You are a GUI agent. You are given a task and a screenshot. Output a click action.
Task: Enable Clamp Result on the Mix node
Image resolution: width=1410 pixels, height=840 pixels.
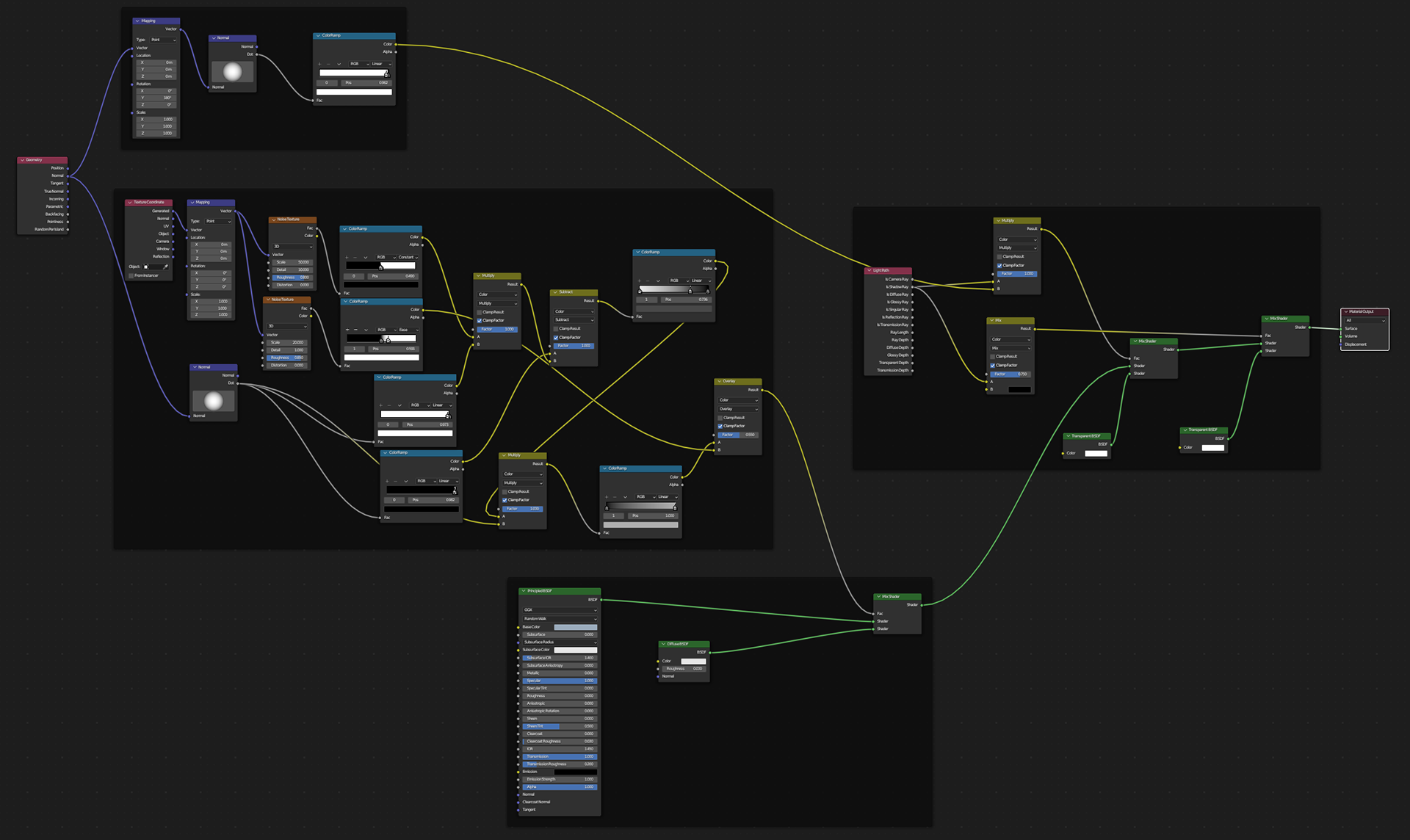click(x=992, y=356)
